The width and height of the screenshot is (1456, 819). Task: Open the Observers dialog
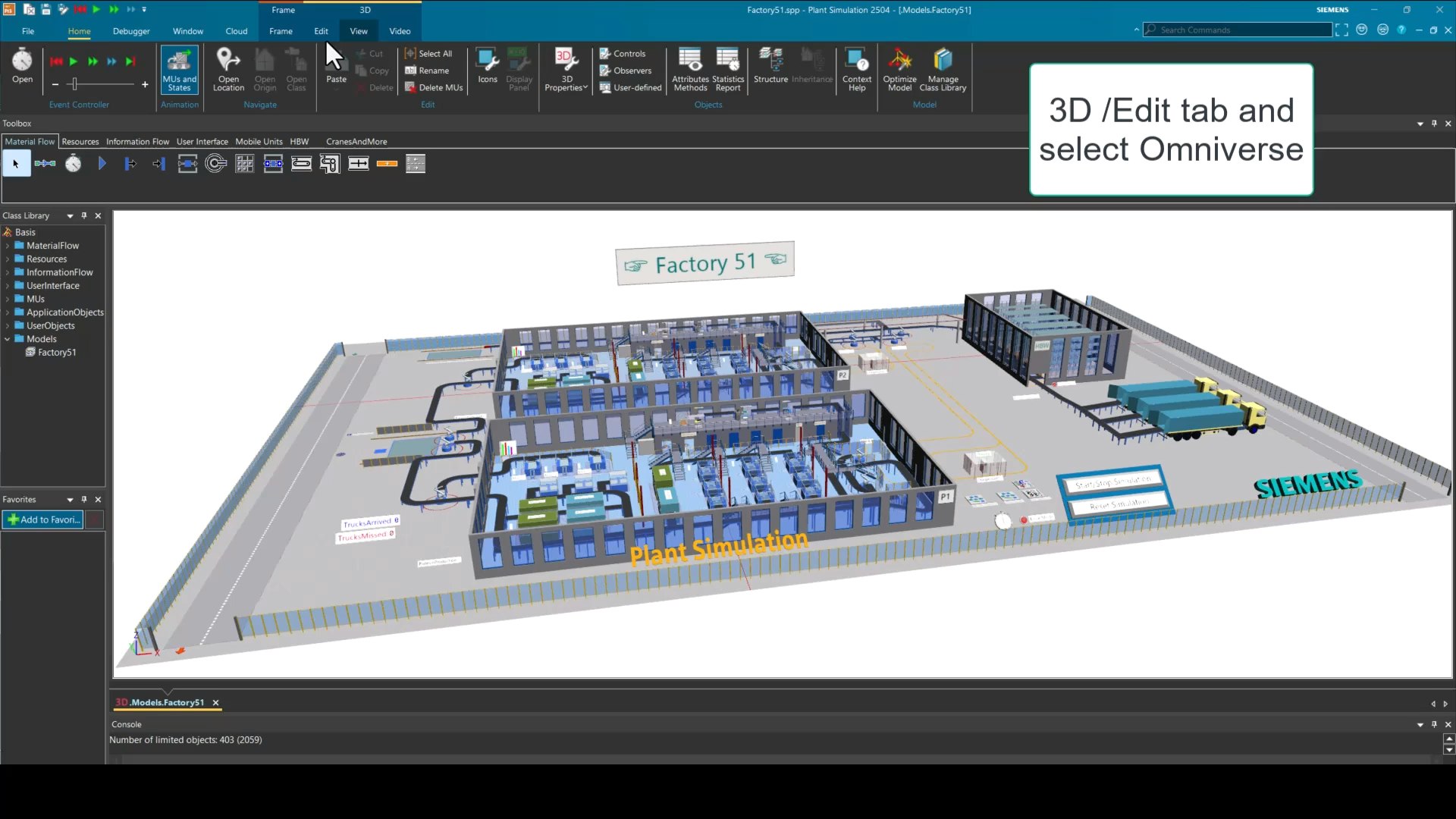[625, 71]
